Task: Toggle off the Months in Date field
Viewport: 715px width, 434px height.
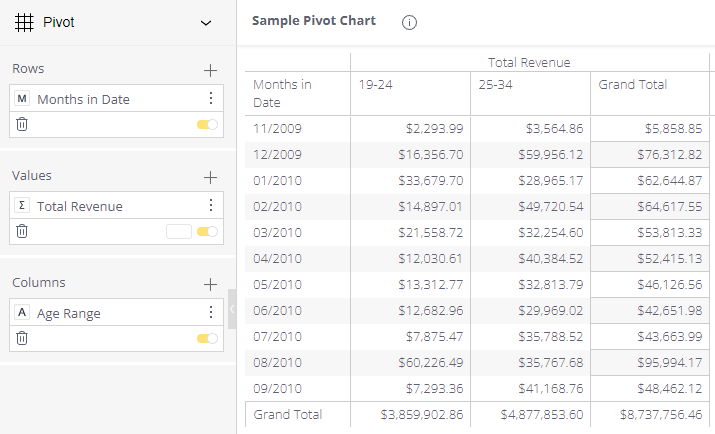Action: point(207,124)
